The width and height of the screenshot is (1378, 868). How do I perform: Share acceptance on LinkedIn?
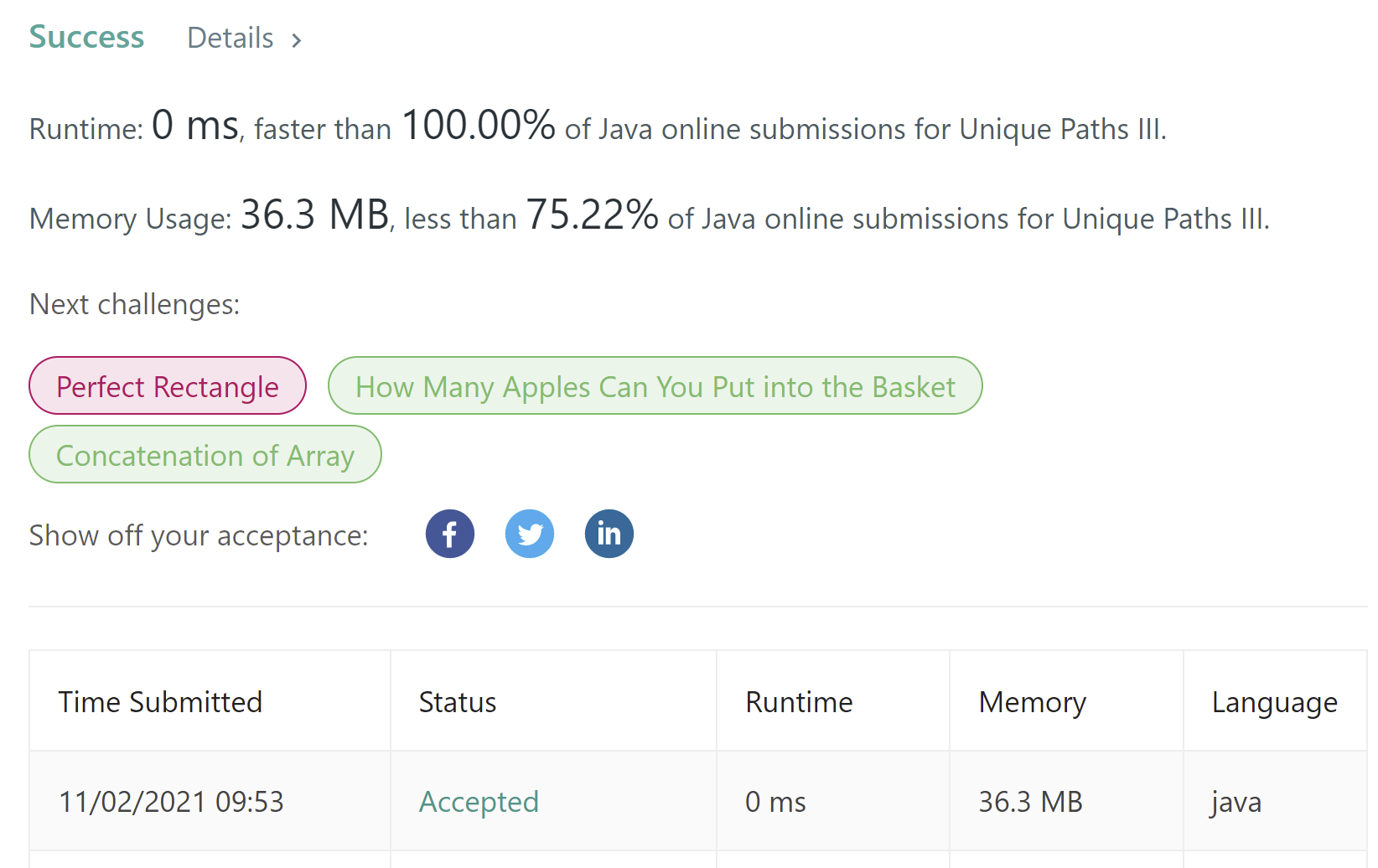[609, 534]
